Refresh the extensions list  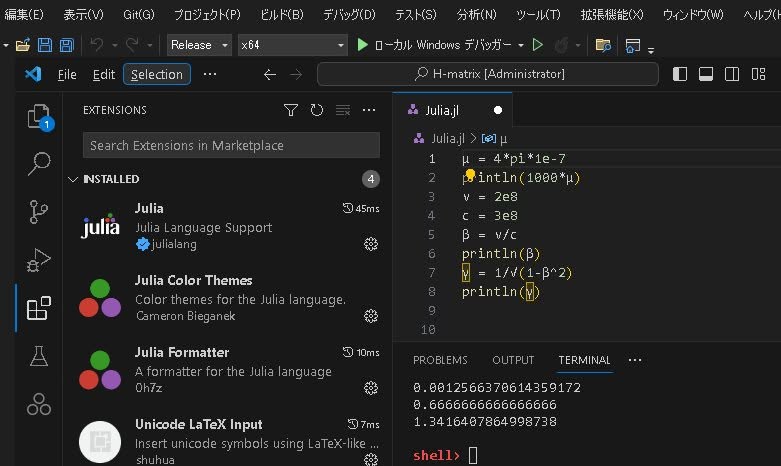click(317, 110)
